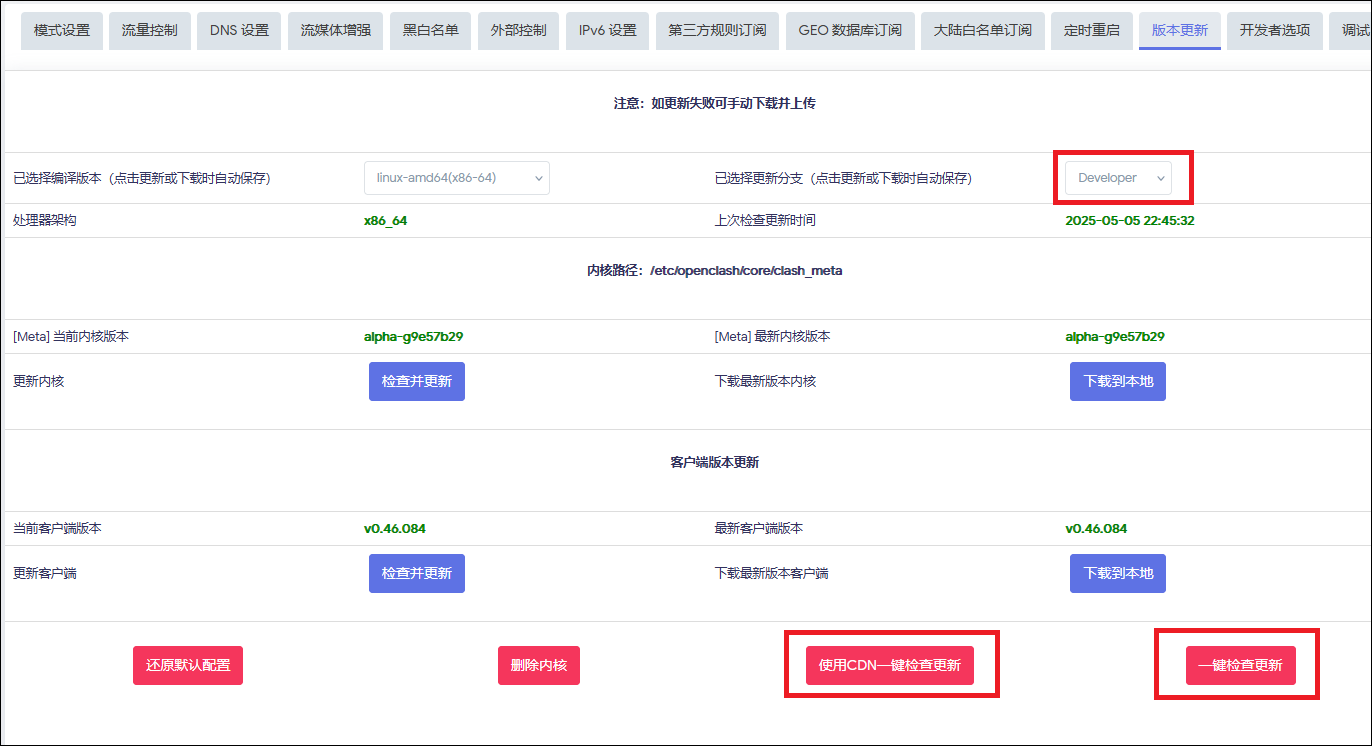This screenshot has height=746, width=1372.
Task: Switch to the 定时重启 tab
Action: tap(1091, 30)
